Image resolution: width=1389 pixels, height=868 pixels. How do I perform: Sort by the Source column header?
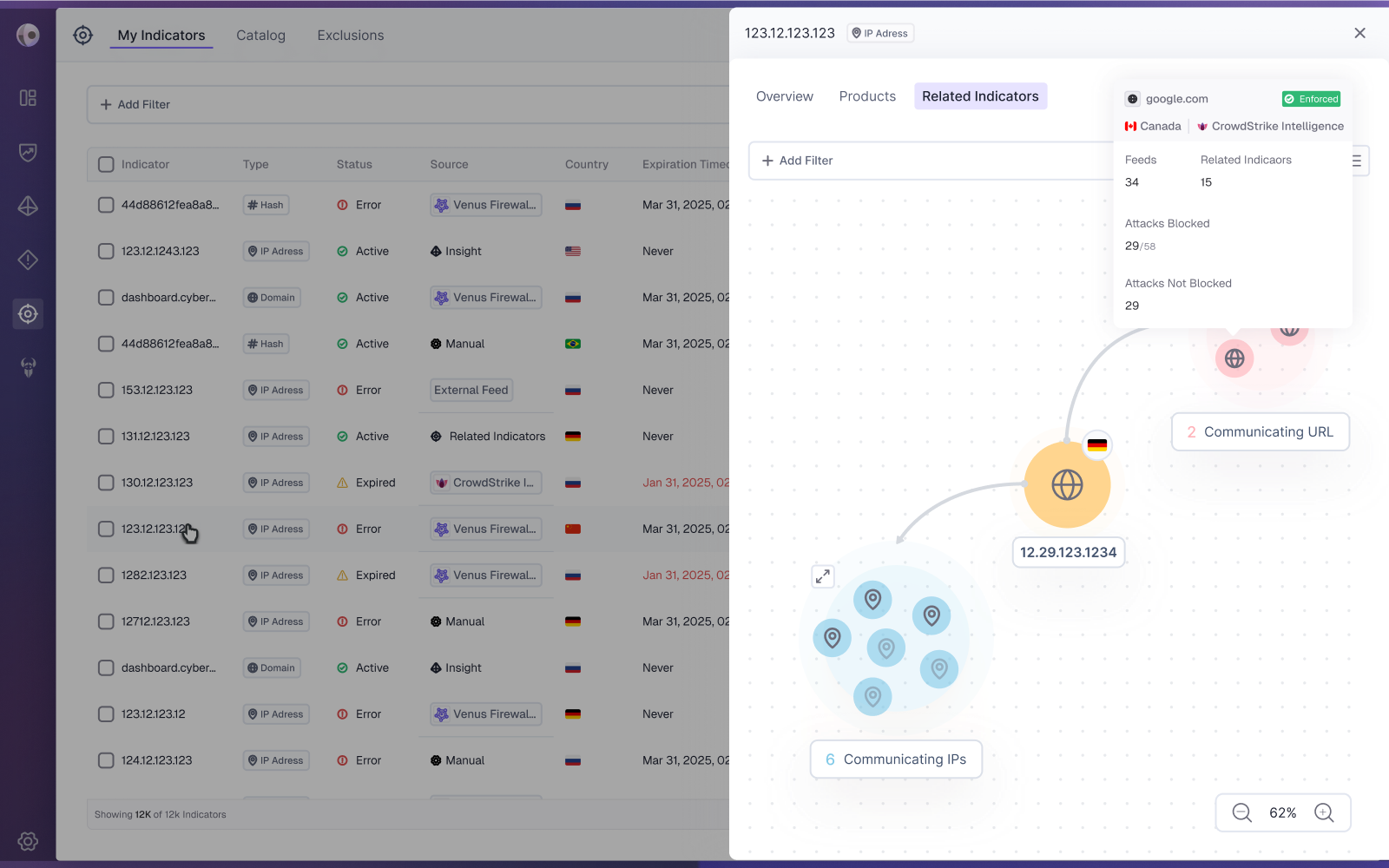(449, 164)
